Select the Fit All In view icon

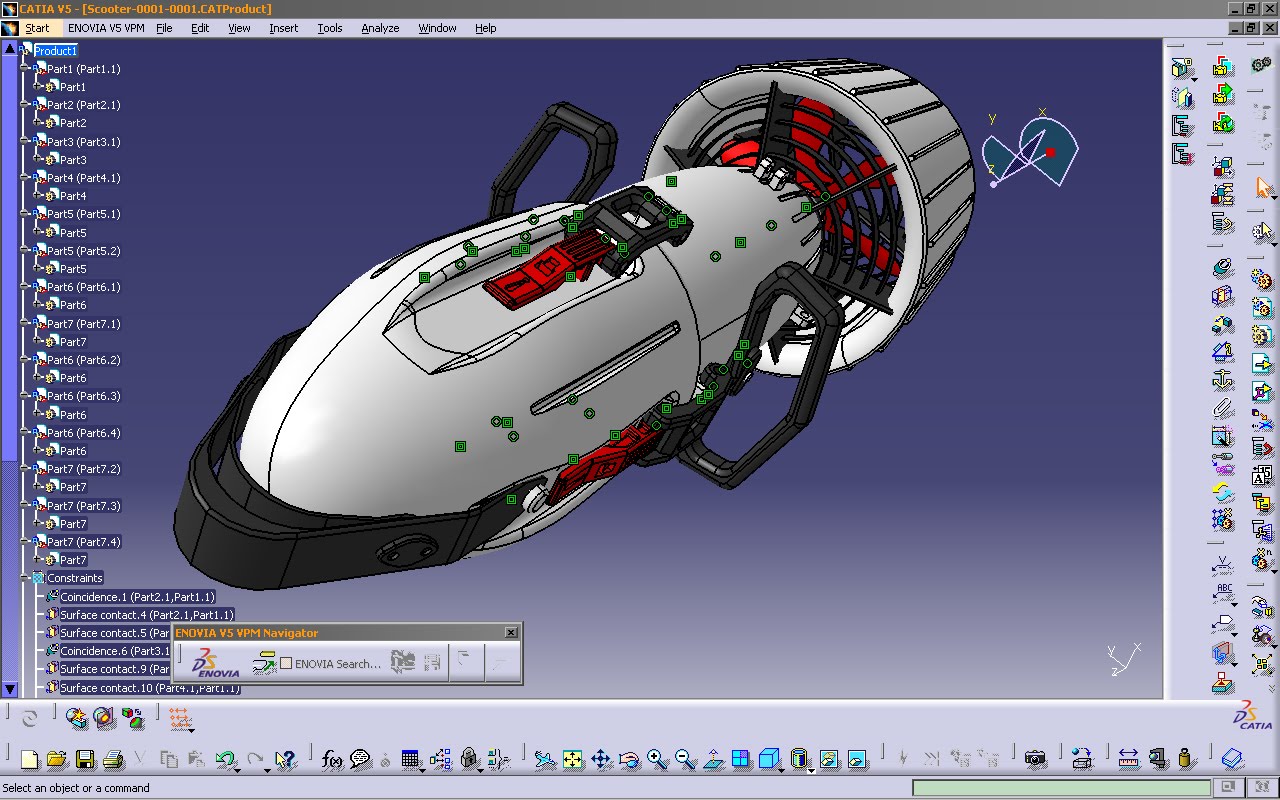[x=573, y=760]
